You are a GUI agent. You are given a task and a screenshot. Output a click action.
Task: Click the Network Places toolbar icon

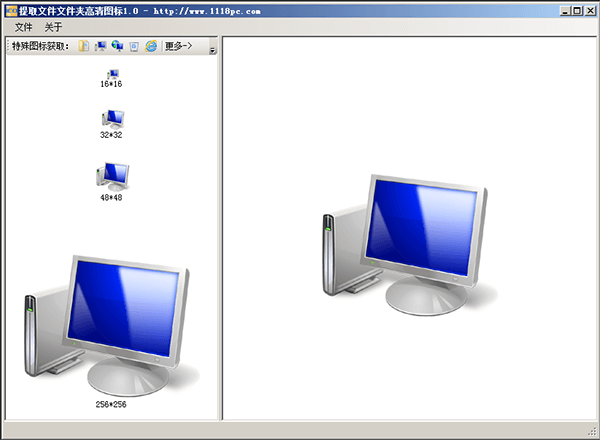coord(117,46)
